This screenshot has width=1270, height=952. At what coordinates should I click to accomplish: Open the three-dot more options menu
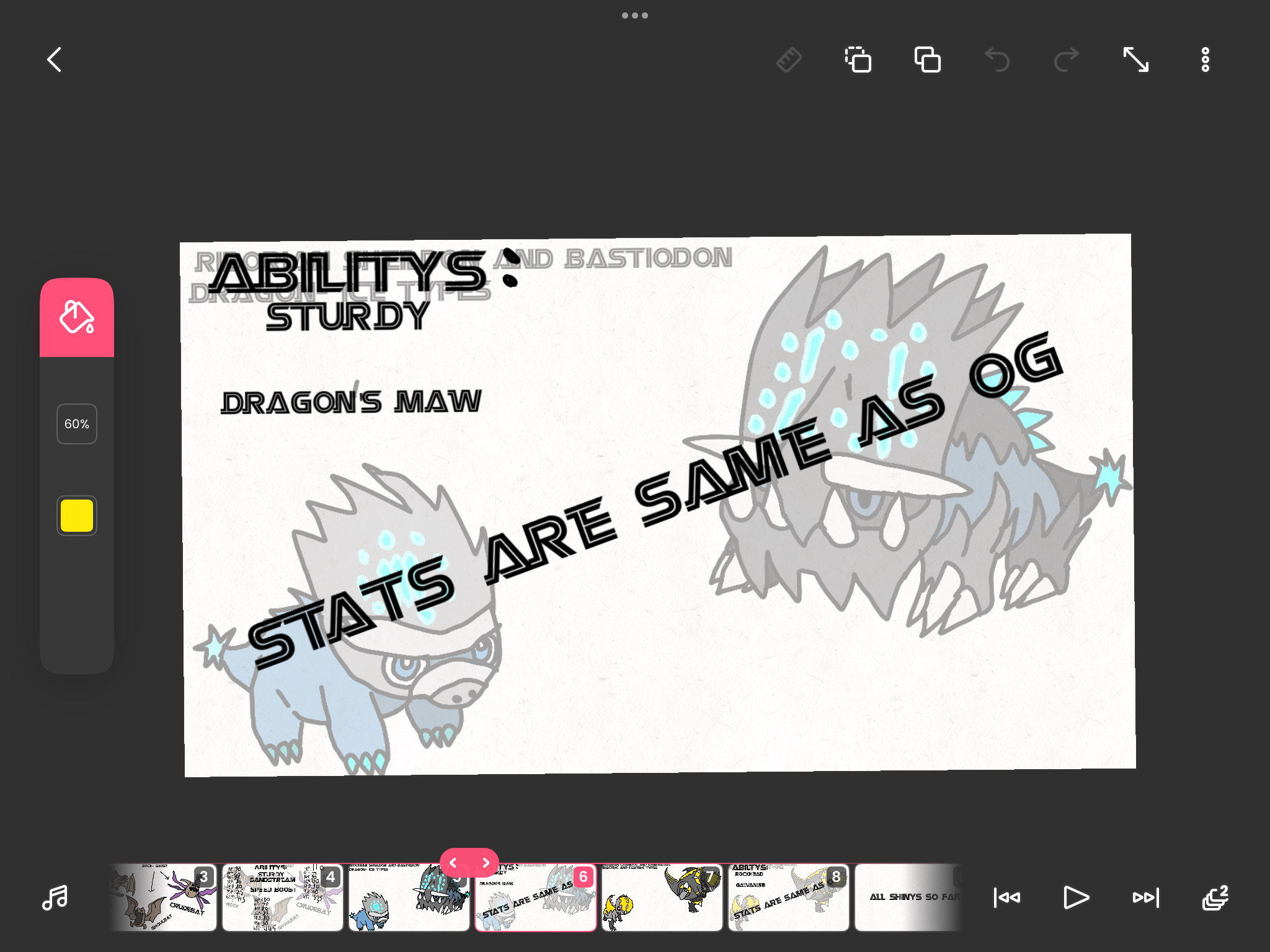[x=1206, y=60]
